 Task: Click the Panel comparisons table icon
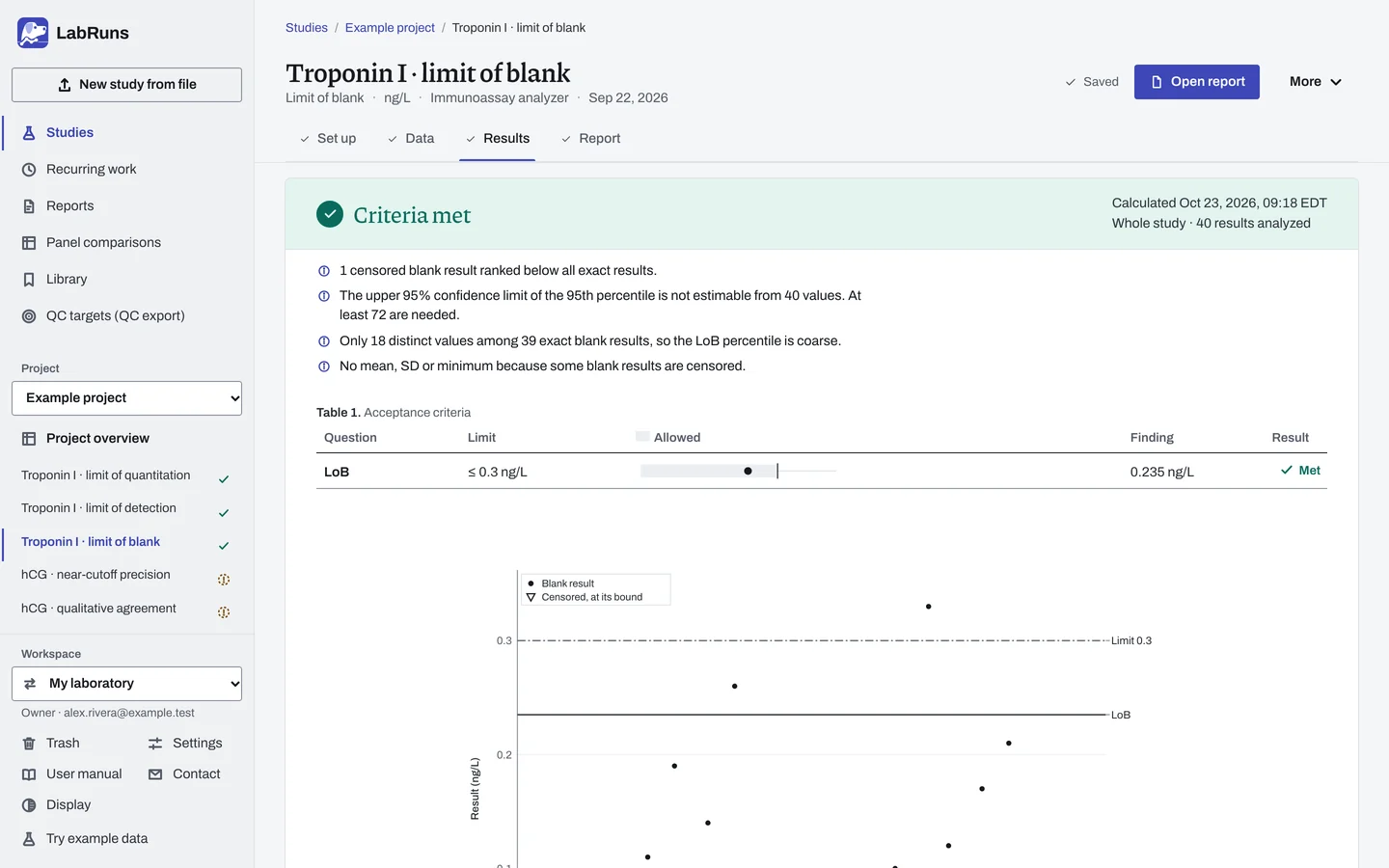pos(29,243)
